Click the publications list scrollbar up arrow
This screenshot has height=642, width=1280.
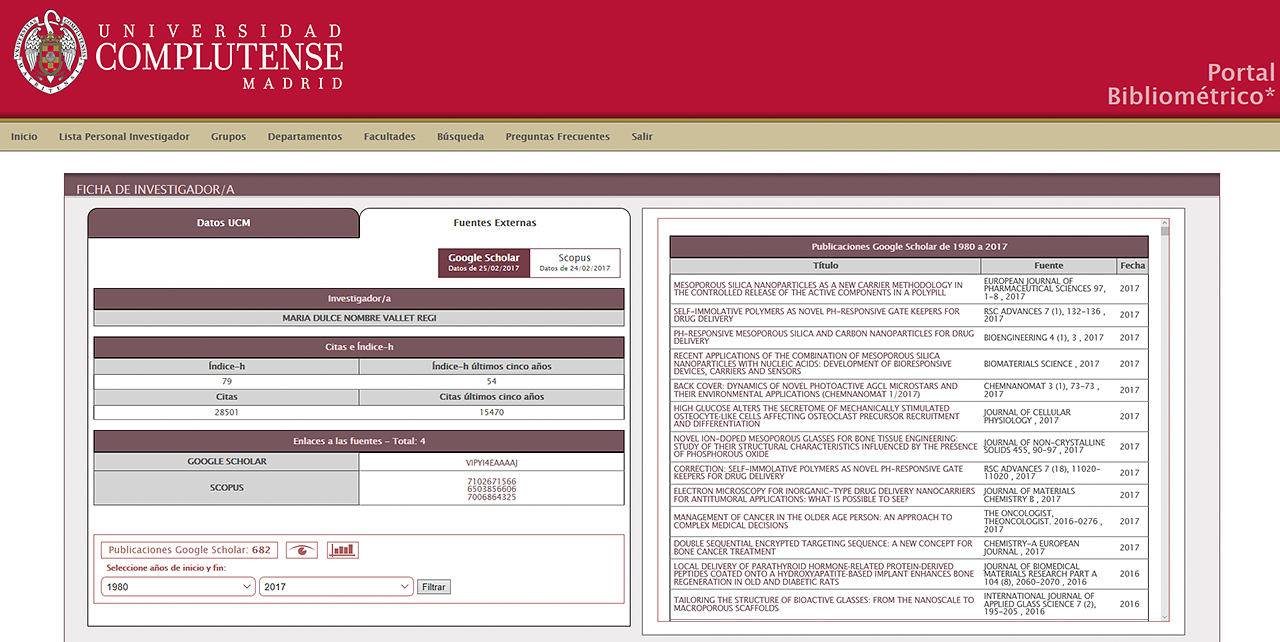click(1165, 222)
